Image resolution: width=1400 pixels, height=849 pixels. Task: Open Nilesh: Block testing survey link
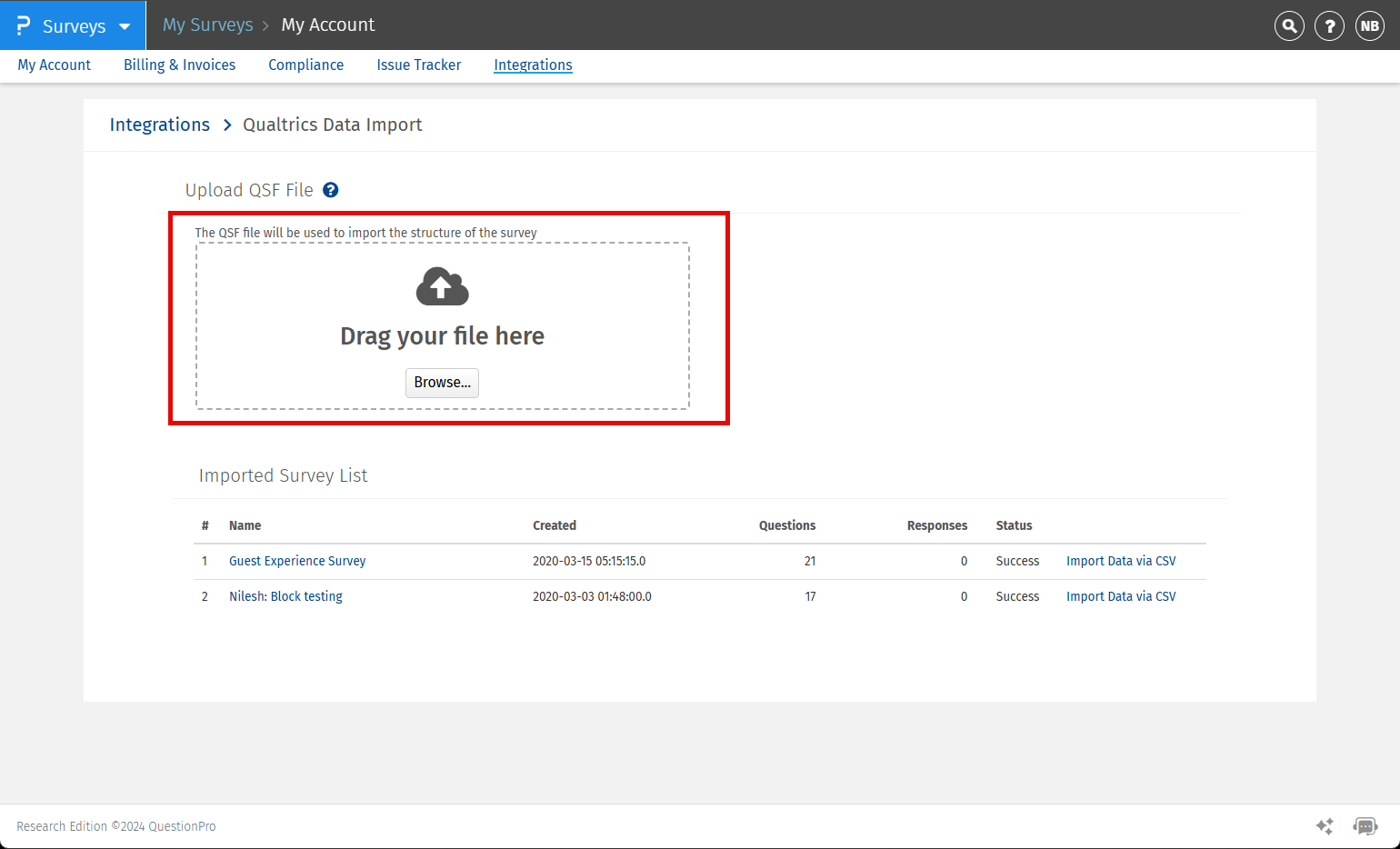pos(285,596)
